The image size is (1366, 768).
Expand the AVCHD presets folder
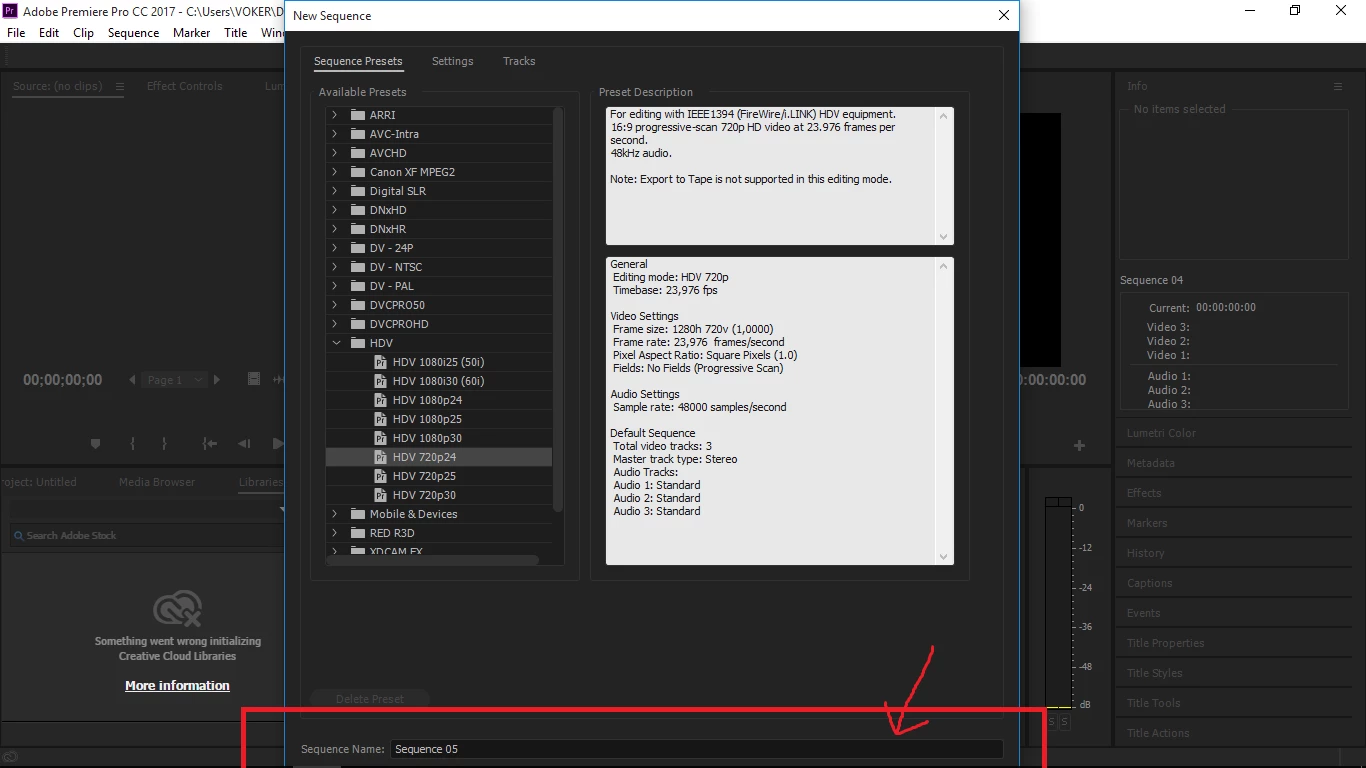[x=335, y=153]
